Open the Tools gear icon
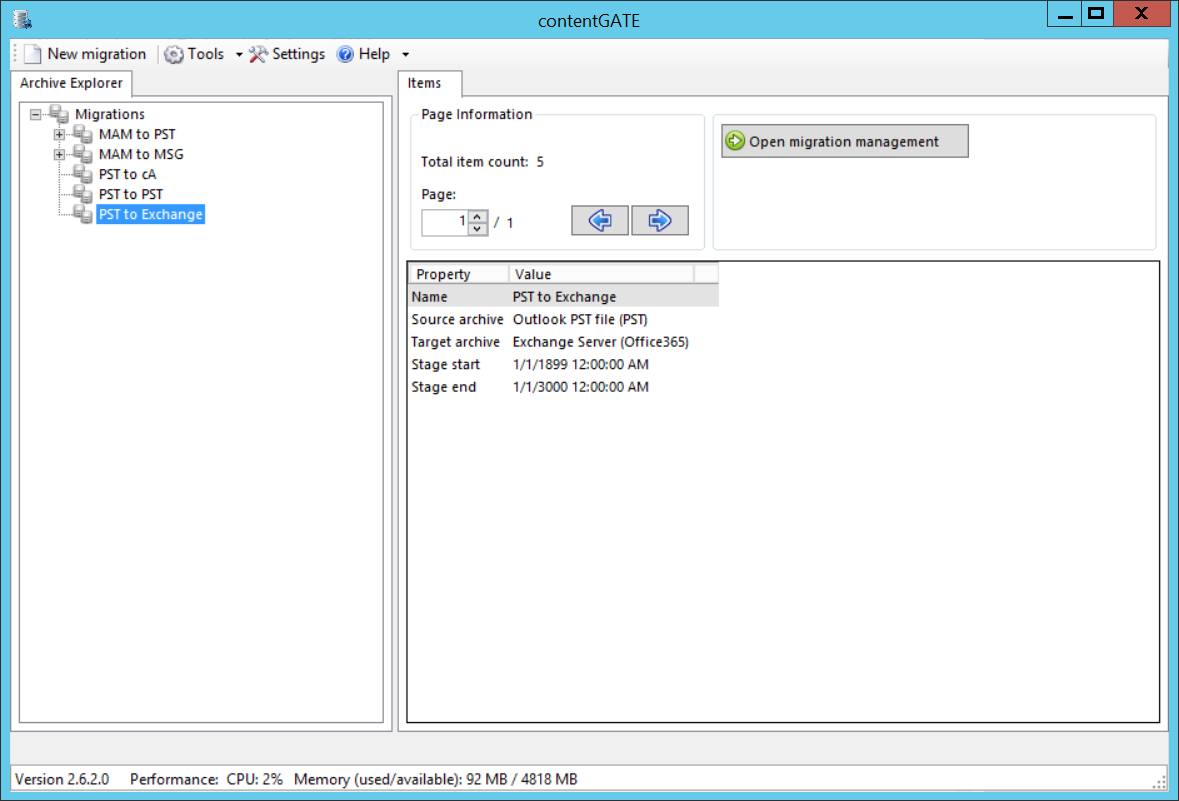Viewport: 1179px width, 801px height. point(175,54)
